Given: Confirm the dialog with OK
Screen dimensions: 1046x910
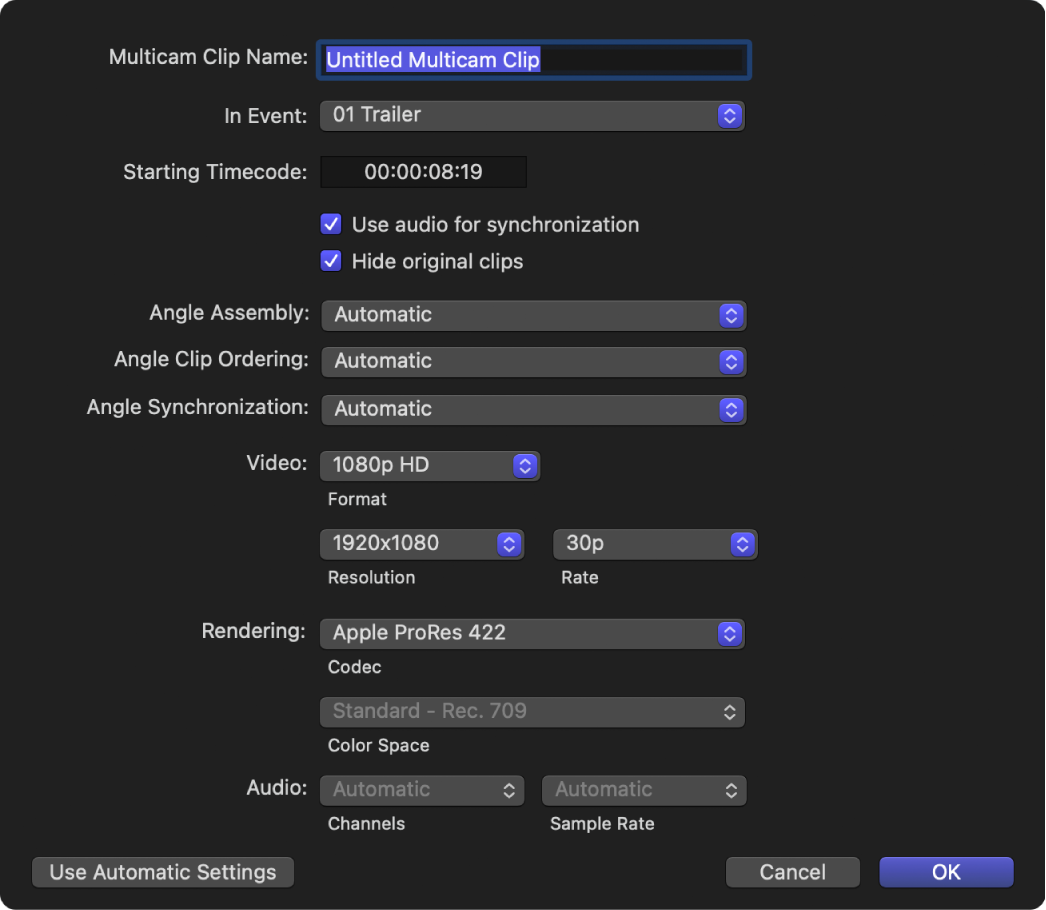Looking at the screenshot, I should (x=945, y=871).
